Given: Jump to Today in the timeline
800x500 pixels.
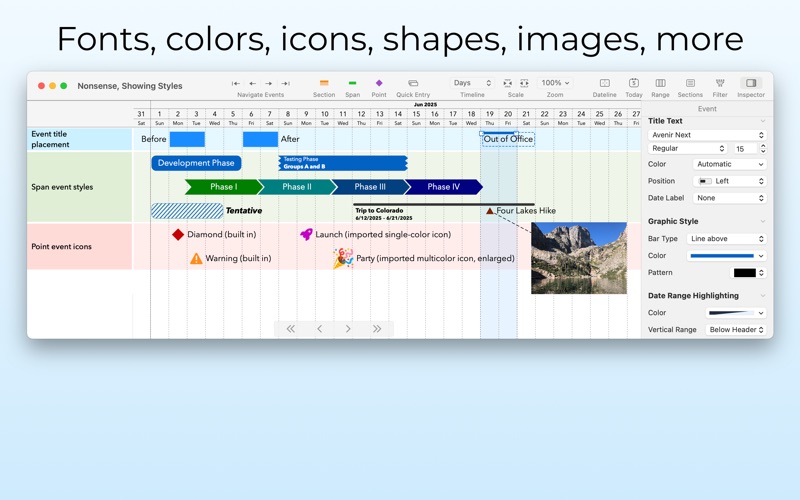Looking at the screenshot, I should pyautogui.click(x=634, y=83).
